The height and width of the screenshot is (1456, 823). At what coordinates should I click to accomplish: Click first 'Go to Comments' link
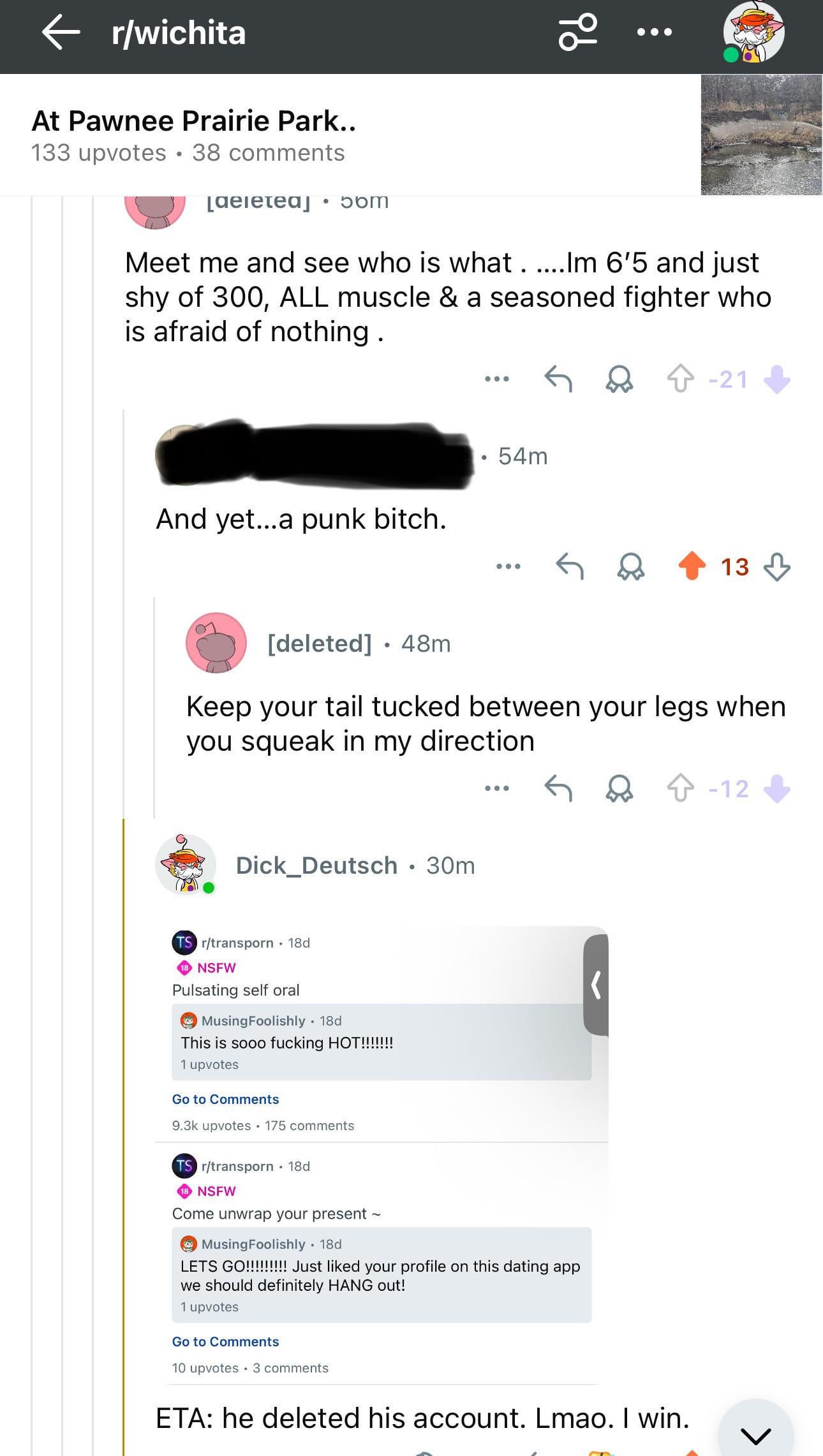pyautogui.click(x=225, y=1099)
